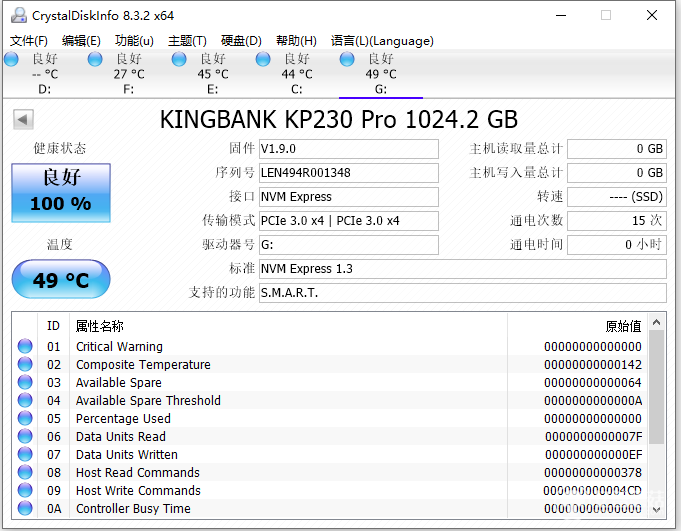Viewport: 681px width, 531px height.
Task: Select the Data Units Written attribute name
Action: [x=127, y=455]
